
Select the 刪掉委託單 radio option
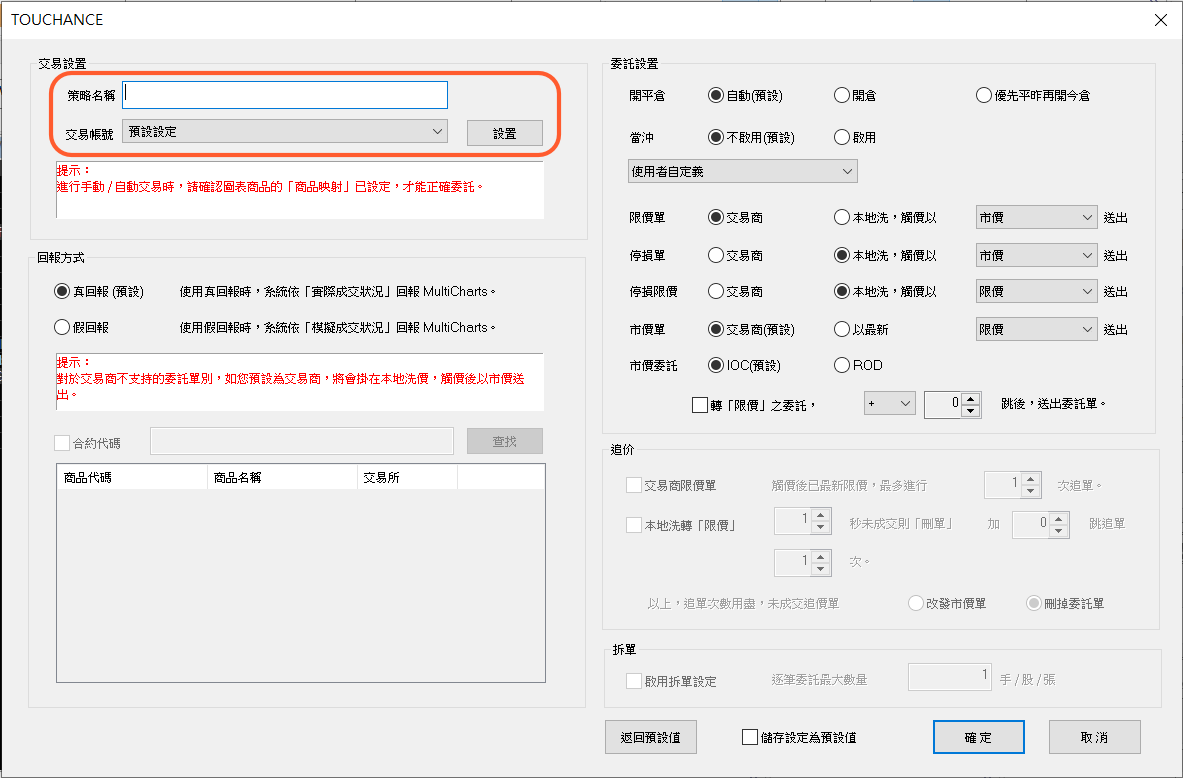[1034, 603]
